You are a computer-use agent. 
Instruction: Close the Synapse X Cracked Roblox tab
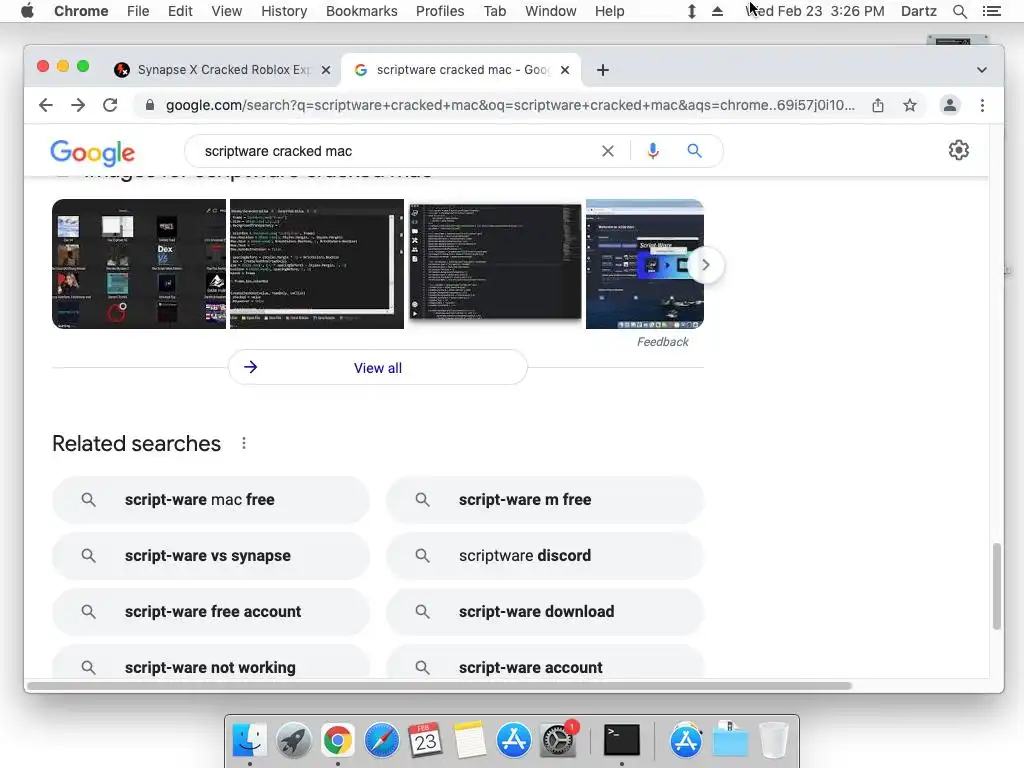[x=326, y=70]
